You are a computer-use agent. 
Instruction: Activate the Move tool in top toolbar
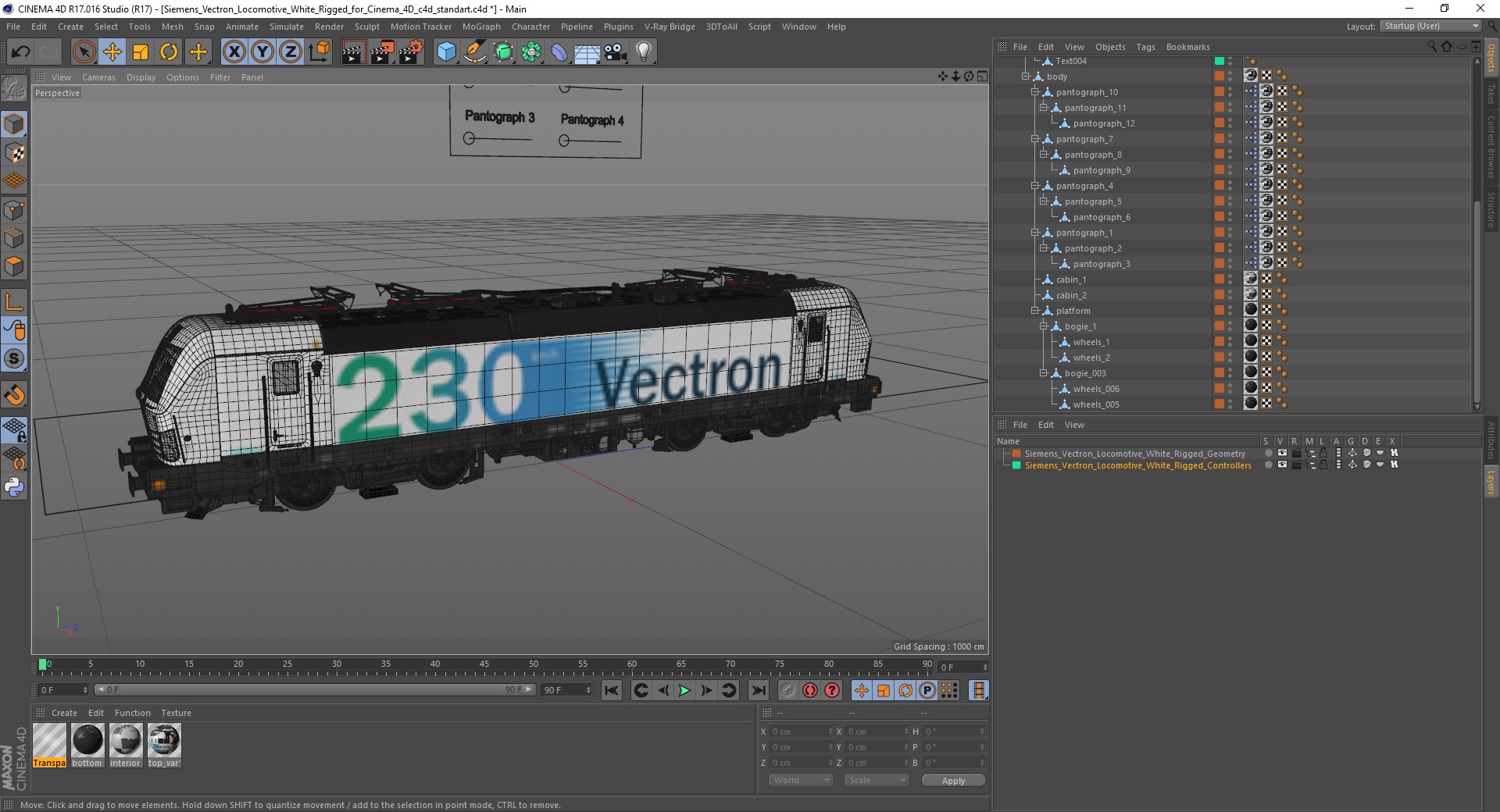[112, 52]
